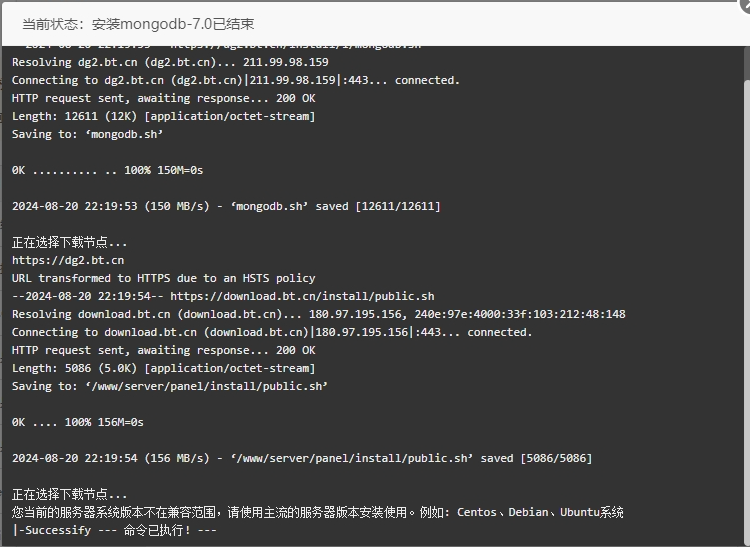Close the mongodb-7.0 install log dialog
Image resolution: width=750 pixels, height=547 pixels.
[745, 5]
